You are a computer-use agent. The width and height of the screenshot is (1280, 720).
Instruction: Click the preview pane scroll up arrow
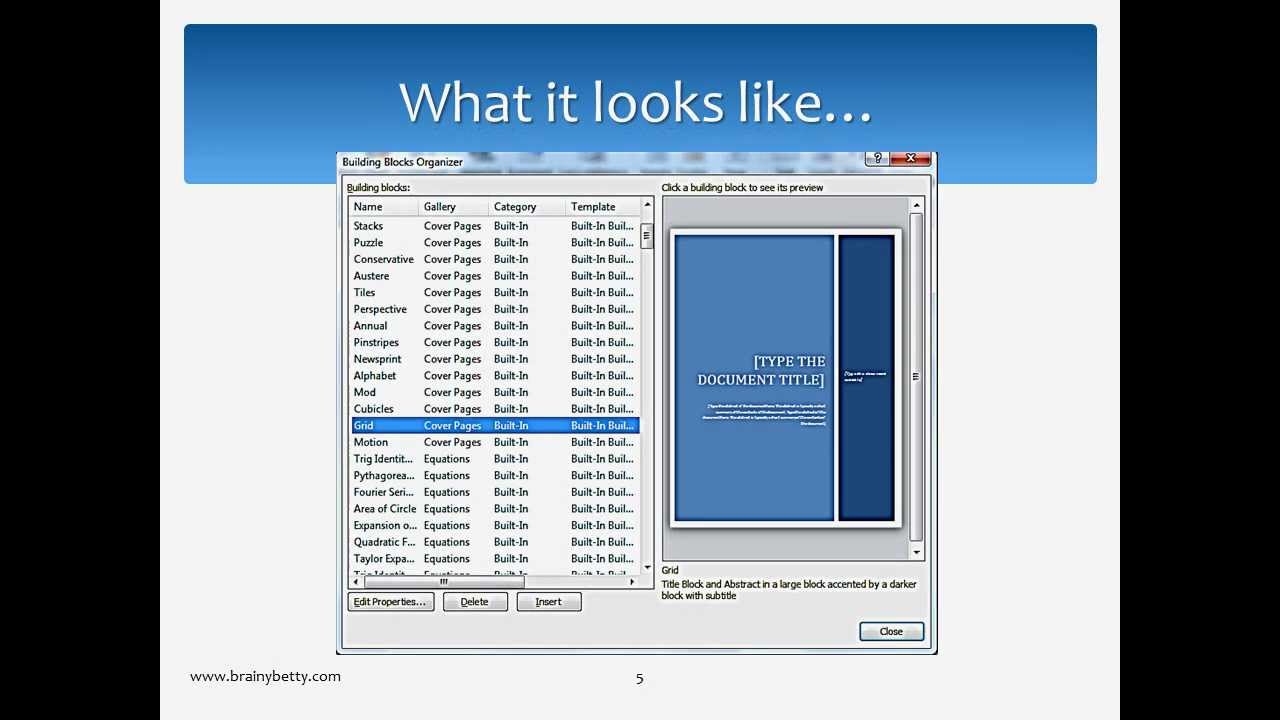pos(916,205)
